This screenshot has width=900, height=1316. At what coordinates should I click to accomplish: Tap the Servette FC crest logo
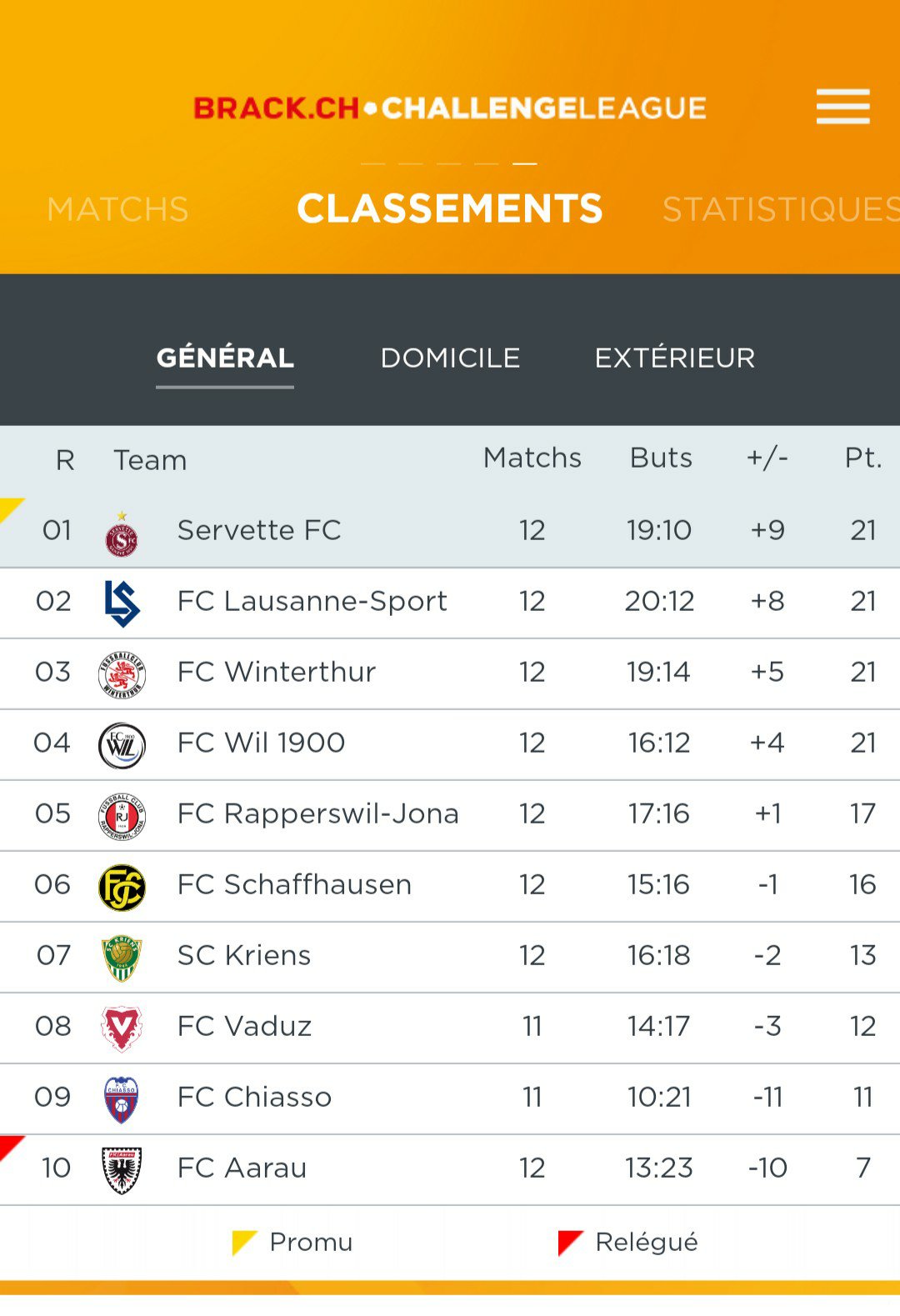tap(122, 534)
